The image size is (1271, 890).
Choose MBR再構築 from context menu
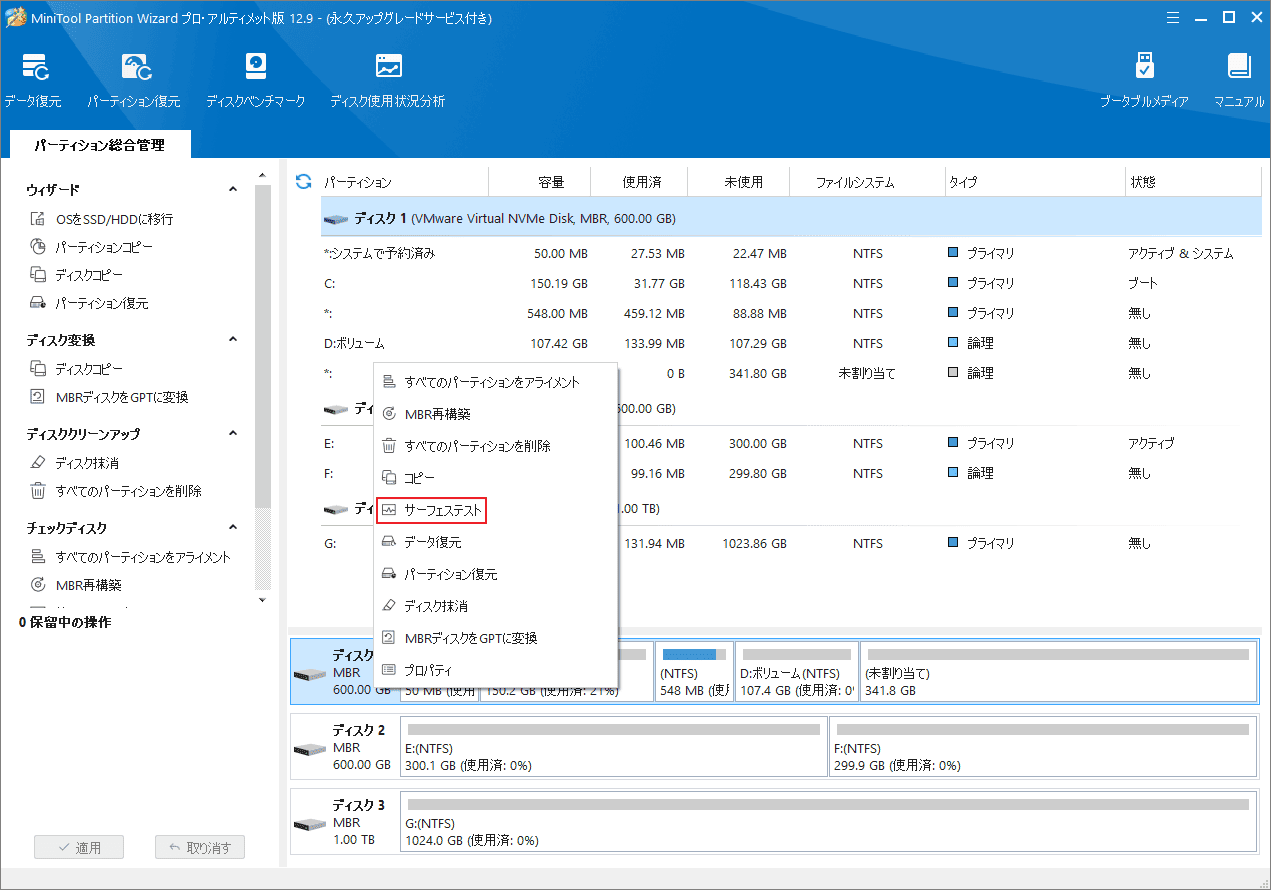point(495,414)
